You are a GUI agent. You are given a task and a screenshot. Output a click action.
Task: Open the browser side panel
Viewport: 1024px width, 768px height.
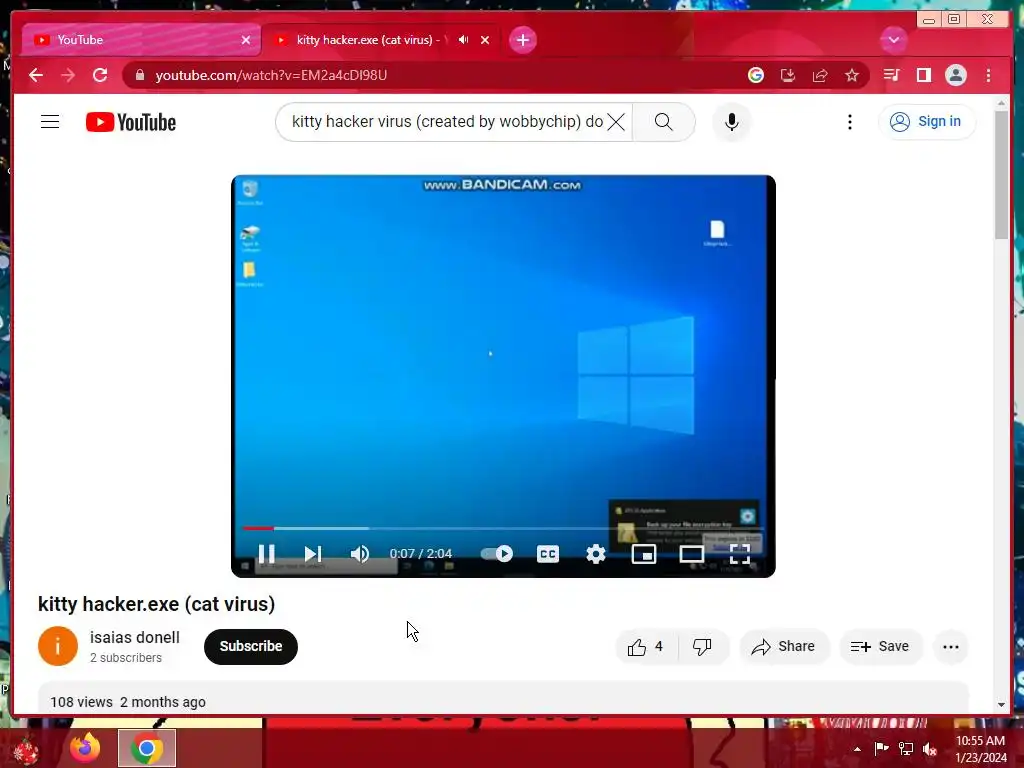923,76
